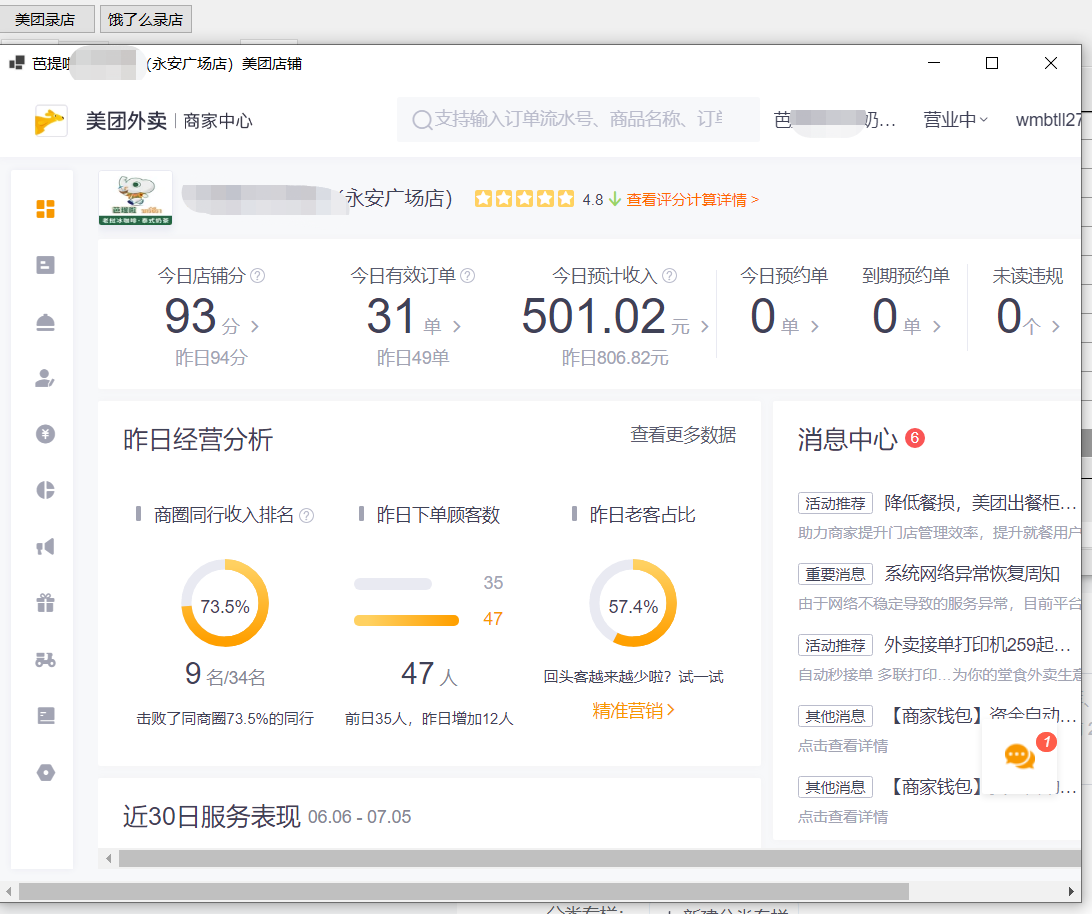Image resolution: width=1092 pixels, height=914 pixels.
Task: Open 今日预计收入 501.02元 details arrow
Action: 705,326
